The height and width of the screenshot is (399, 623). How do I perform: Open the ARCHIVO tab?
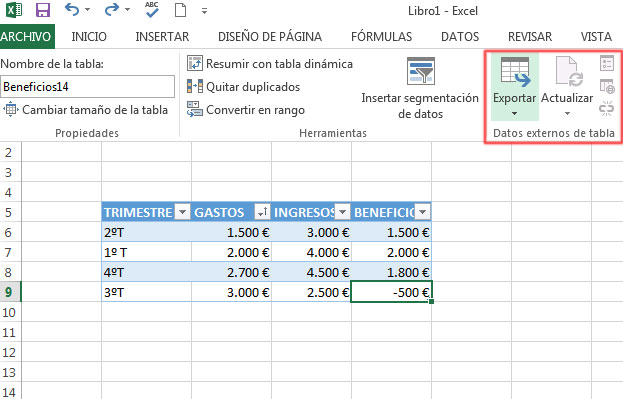(26, 37)
